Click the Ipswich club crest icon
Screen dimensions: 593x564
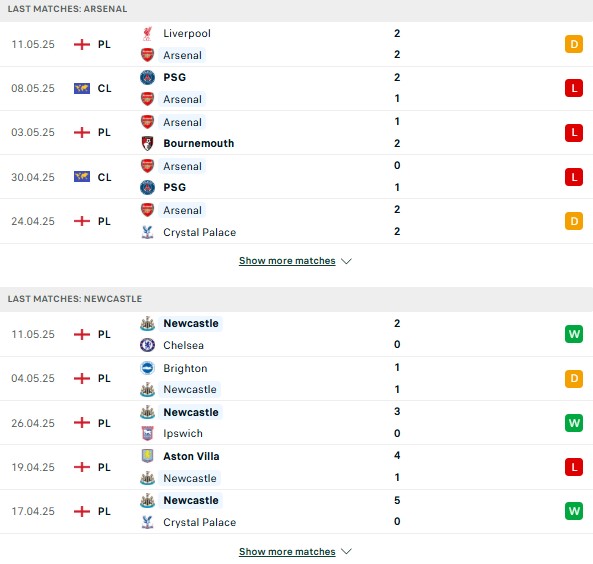(147, 433)
